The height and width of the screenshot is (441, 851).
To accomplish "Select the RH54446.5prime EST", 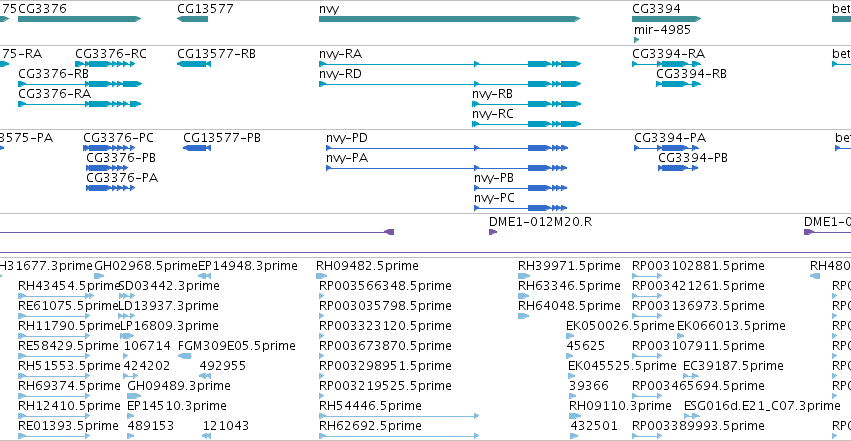I will (x=399, y=416).
